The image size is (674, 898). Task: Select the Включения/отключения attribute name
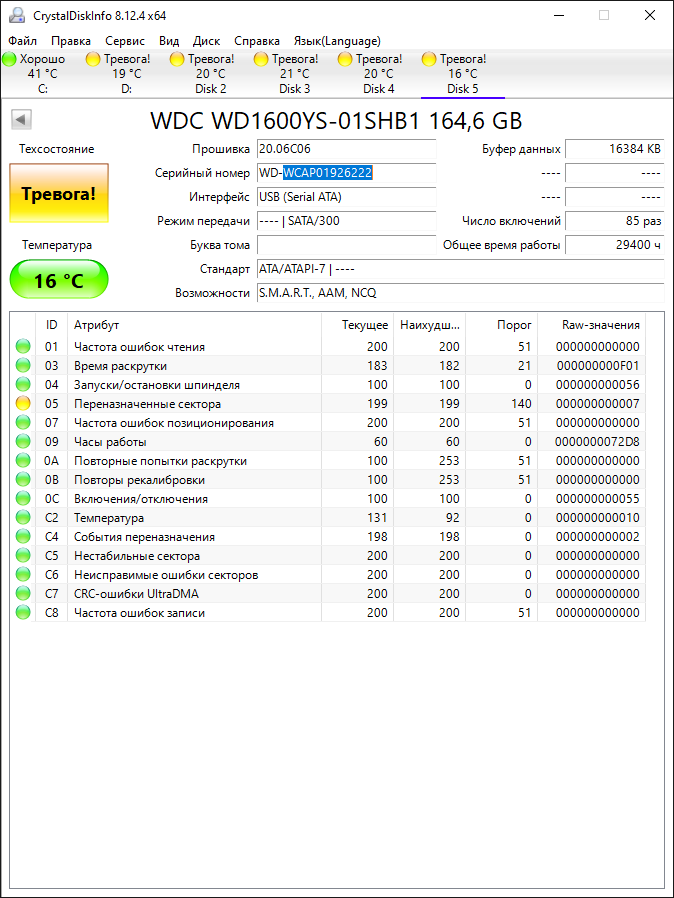(141, 499)
